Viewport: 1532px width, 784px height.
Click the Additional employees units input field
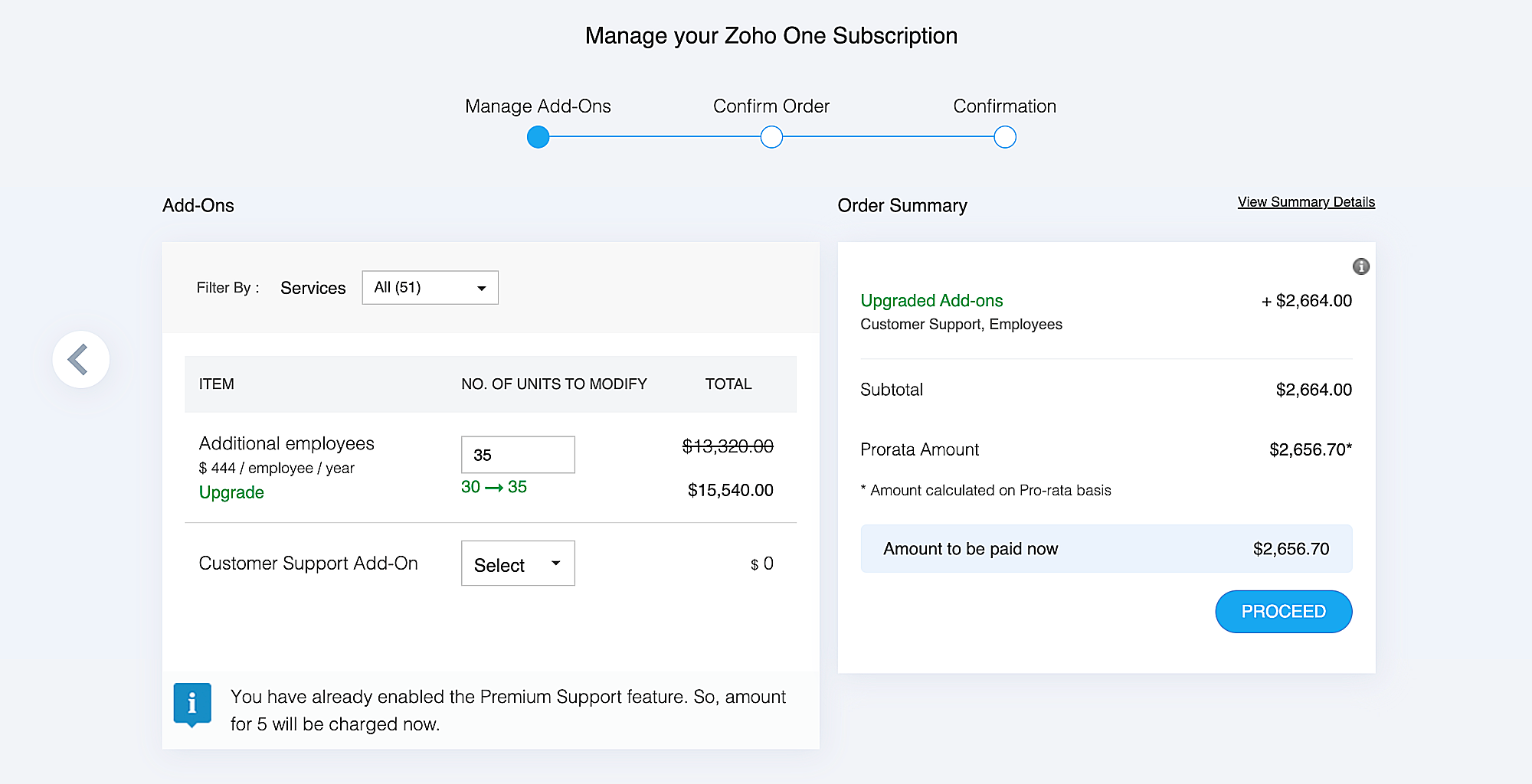point(518,455)
